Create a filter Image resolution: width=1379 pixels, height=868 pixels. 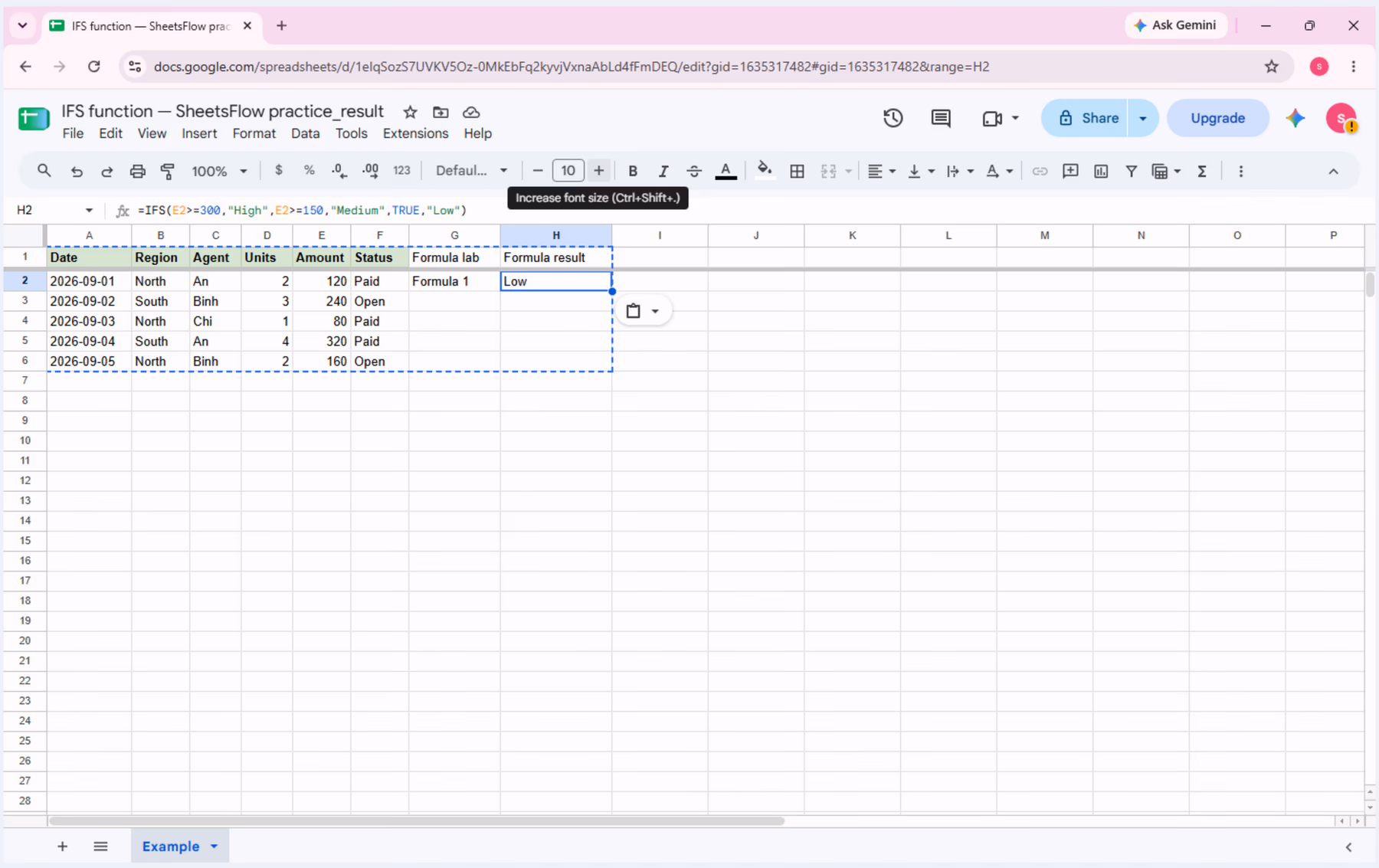(x=1131, y=171)
